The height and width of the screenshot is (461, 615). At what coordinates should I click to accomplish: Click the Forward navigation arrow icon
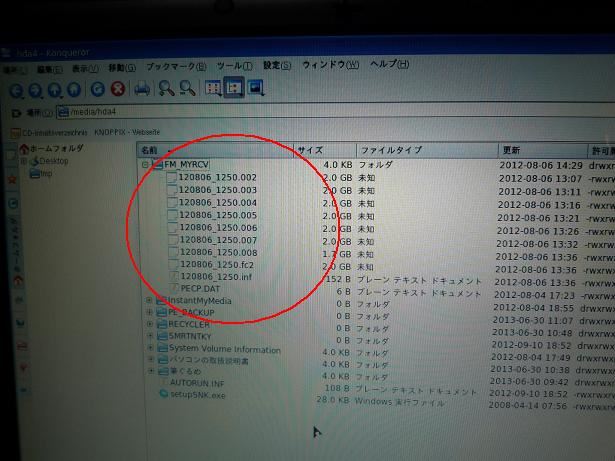(35, 90)
